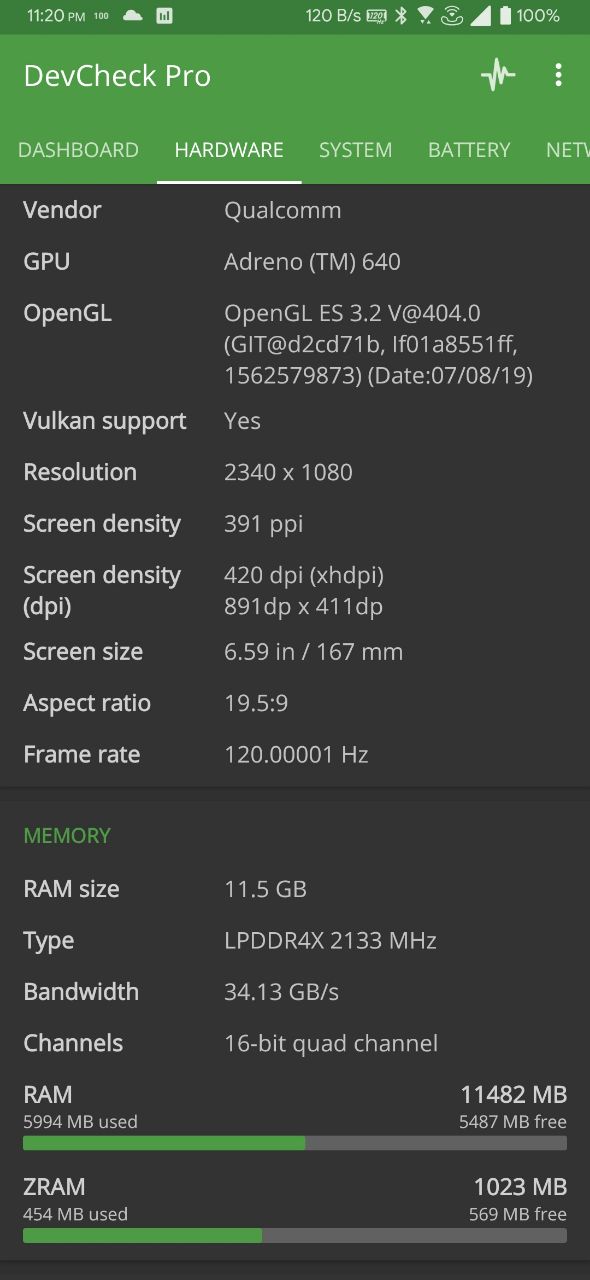Tap the Wi-Fi signal status icon

pyautogui.click(x=426, y=15)
